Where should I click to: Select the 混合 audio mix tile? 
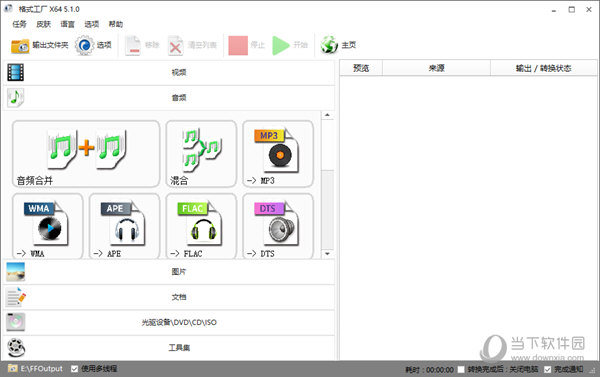click(x=201, y=154)
